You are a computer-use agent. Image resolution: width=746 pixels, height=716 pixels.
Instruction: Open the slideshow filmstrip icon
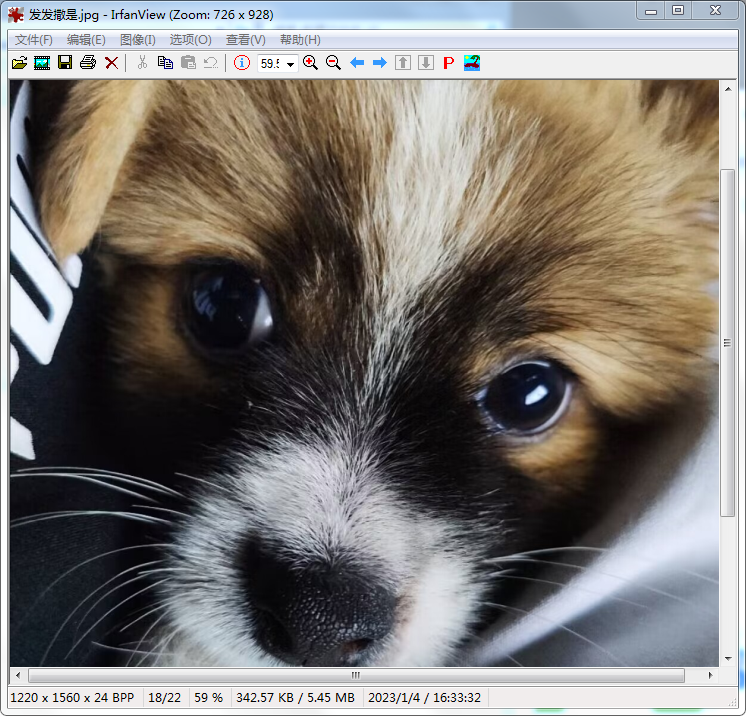click(42, 63)
